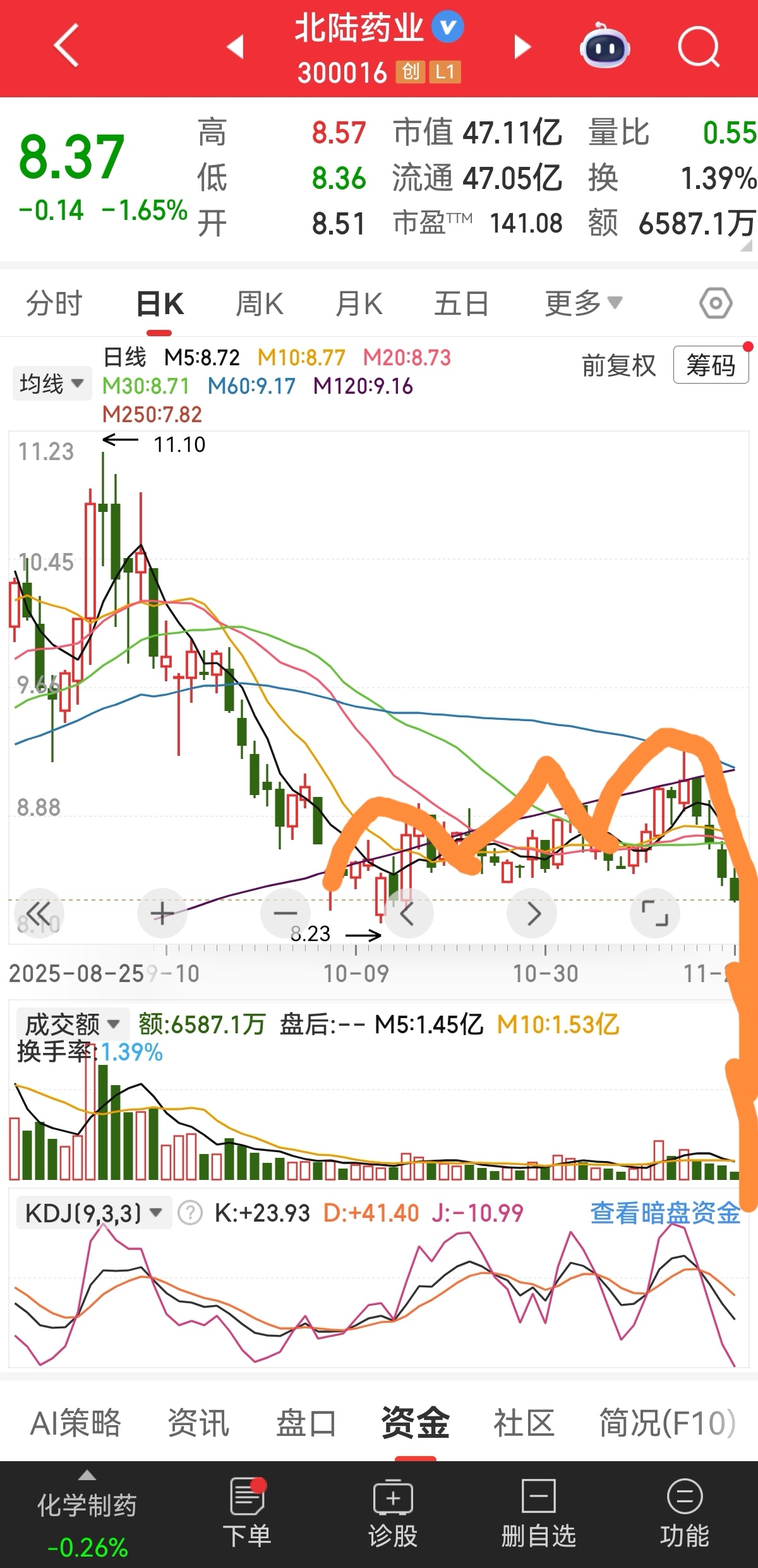Tap the L1 quote level tag
758x1568 pixels.
pos(445,72)
